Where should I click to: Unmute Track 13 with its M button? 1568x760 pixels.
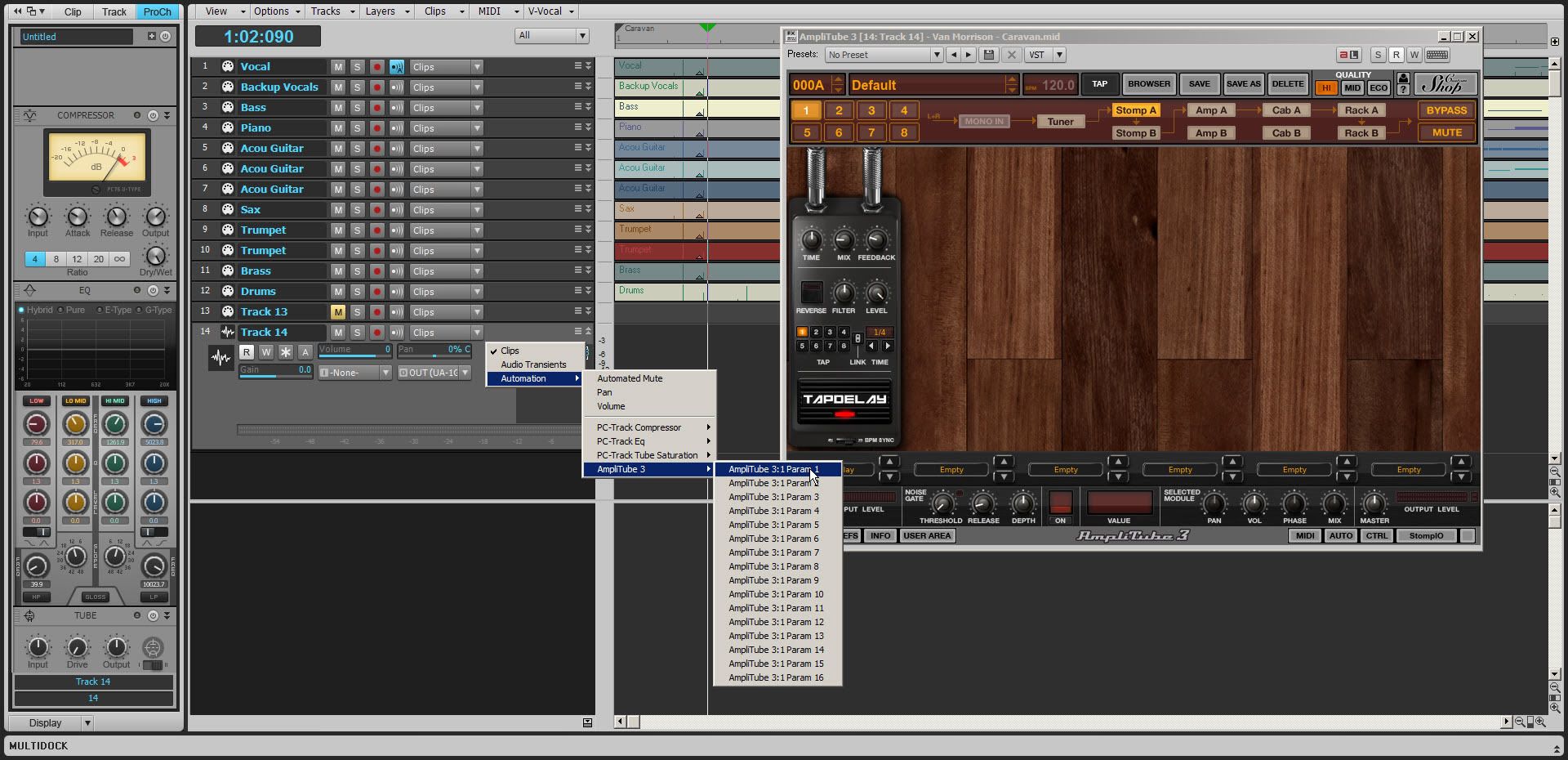coord(337,312)
